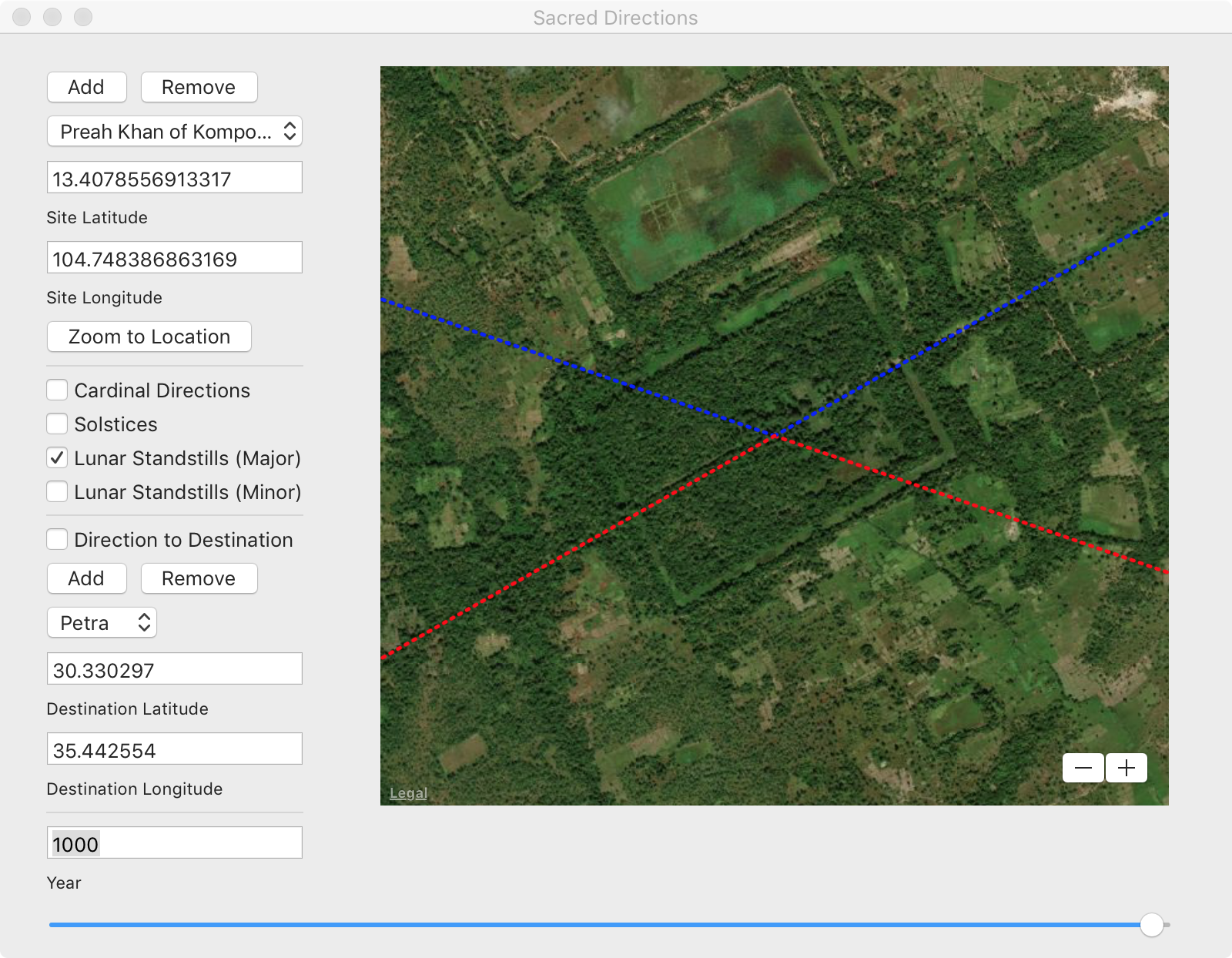Select the Destination Latitude field
Screen dimensions: 1232x958
pyautogui.click(x=175, y=670)
